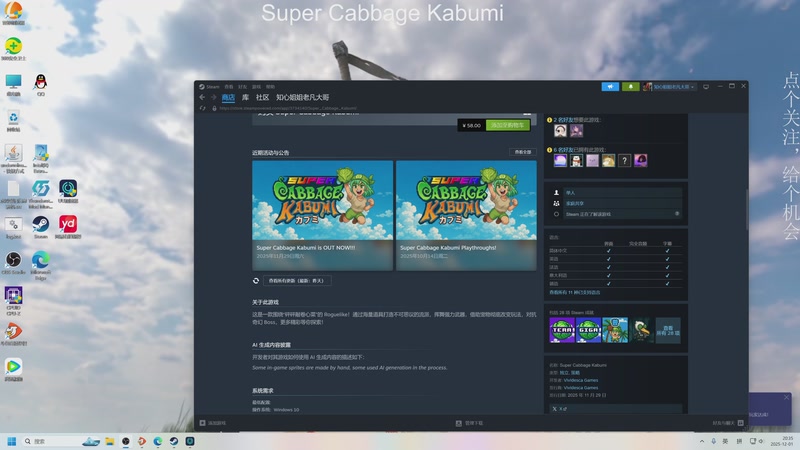Click help icon on Steam learning row

677,214
